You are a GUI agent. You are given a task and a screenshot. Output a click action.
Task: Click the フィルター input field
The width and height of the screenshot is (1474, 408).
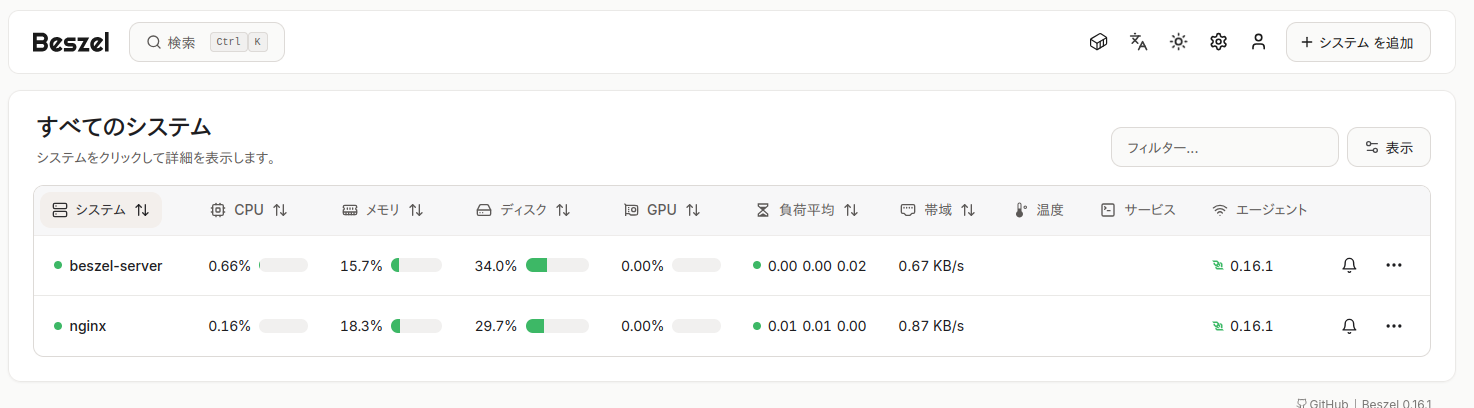coord(1224,147)
